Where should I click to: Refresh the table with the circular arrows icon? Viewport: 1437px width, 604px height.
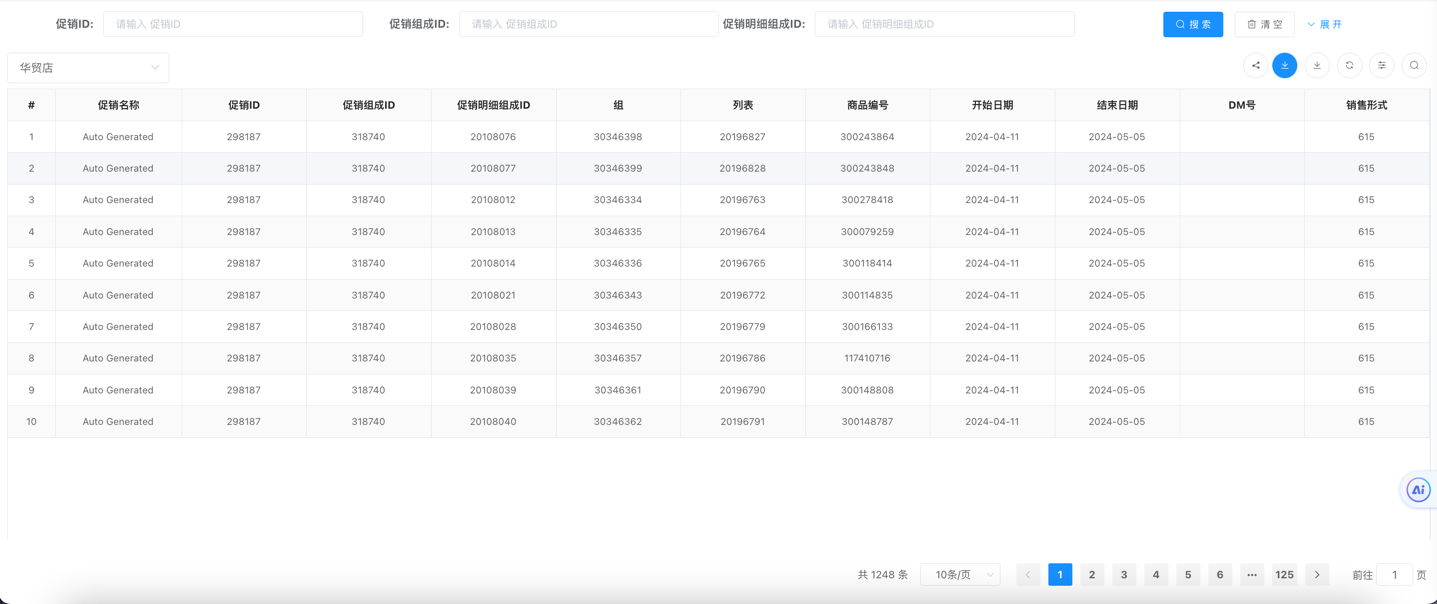(1349, 65)
